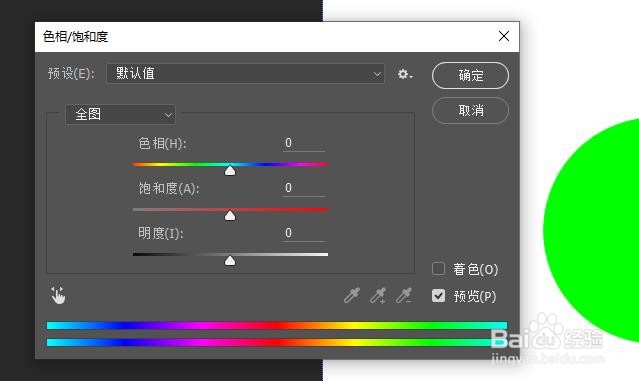This screenshot has width=639, height=381.
Task: Click the lower color spectrum bar
Action: (x=277, y=342)
